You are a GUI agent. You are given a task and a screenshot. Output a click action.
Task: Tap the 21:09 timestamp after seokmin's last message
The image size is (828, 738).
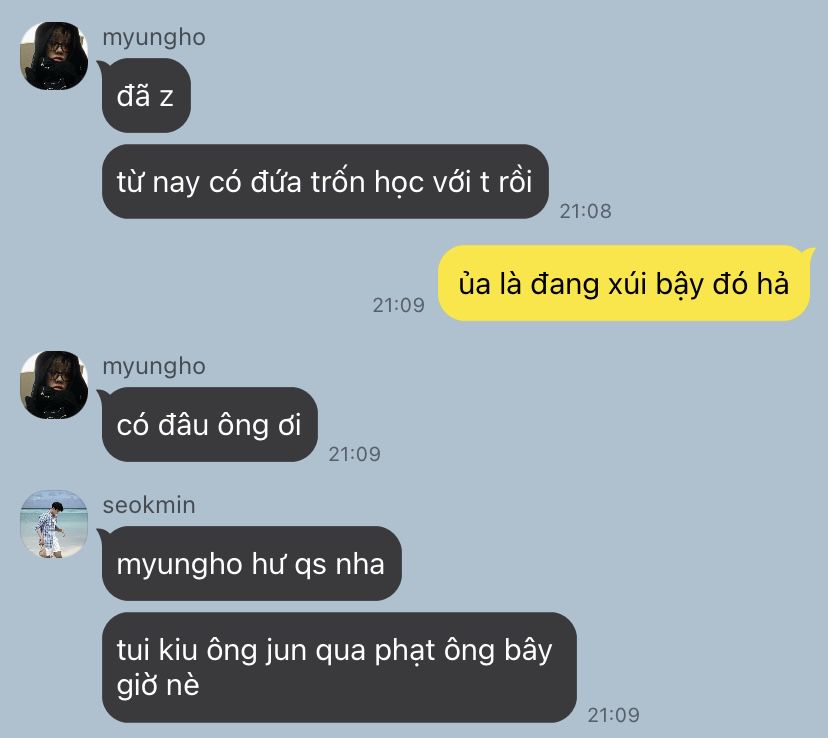614,715
